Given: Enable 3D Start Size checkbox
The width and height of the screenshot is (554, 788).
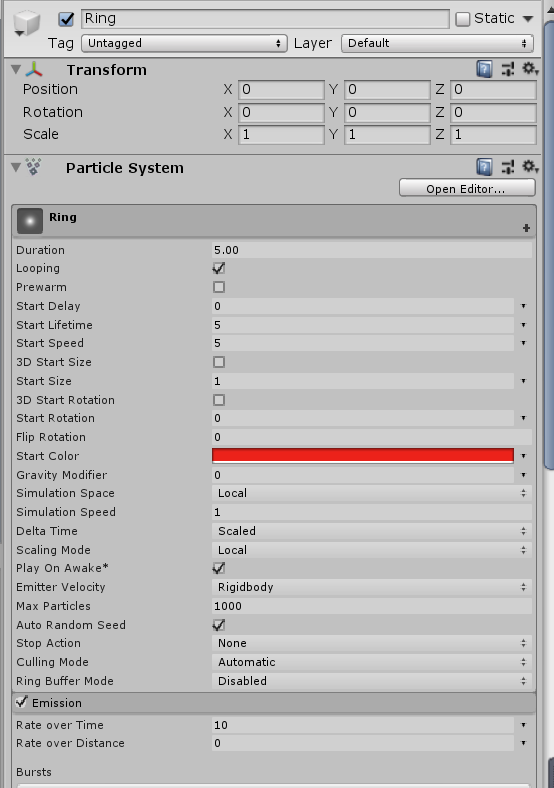Looking at the screenshot, I should [x=219, y=362].
